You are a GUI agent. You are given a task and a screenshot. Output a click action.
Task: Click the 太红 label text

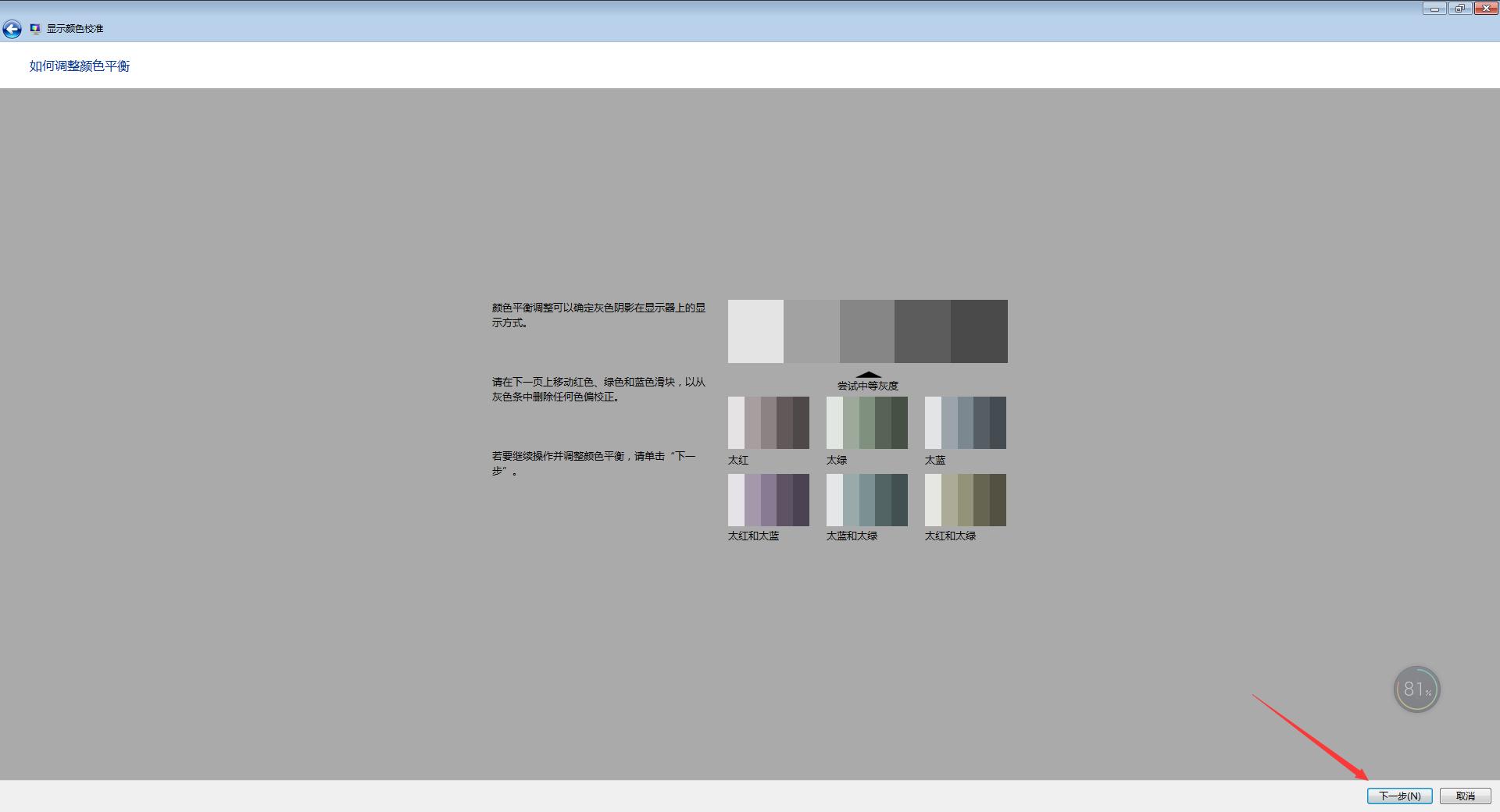(x=738, y=460)
